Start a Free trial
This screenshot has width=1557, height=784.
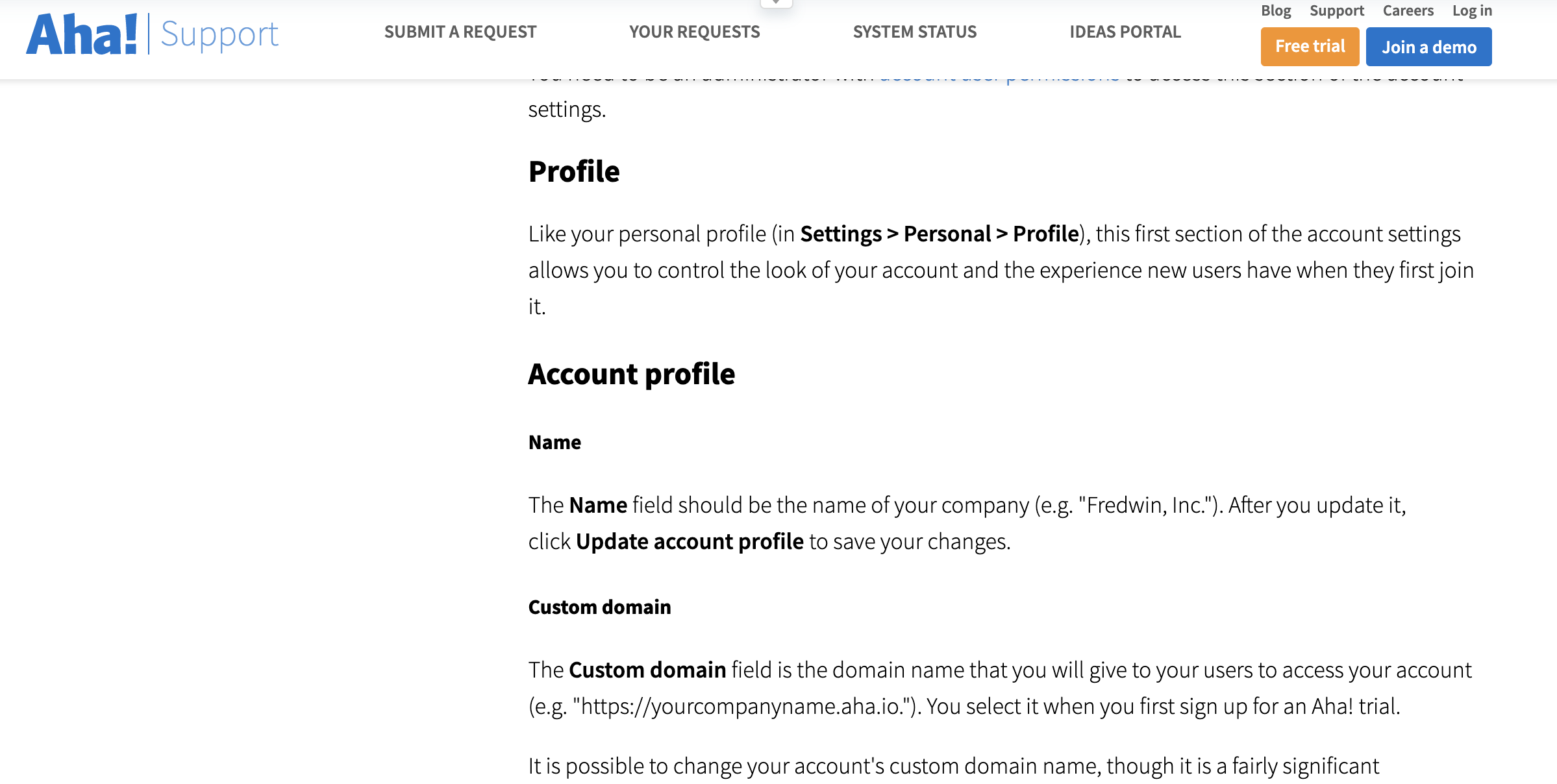pyautogui.click(x=1310, y=47)
